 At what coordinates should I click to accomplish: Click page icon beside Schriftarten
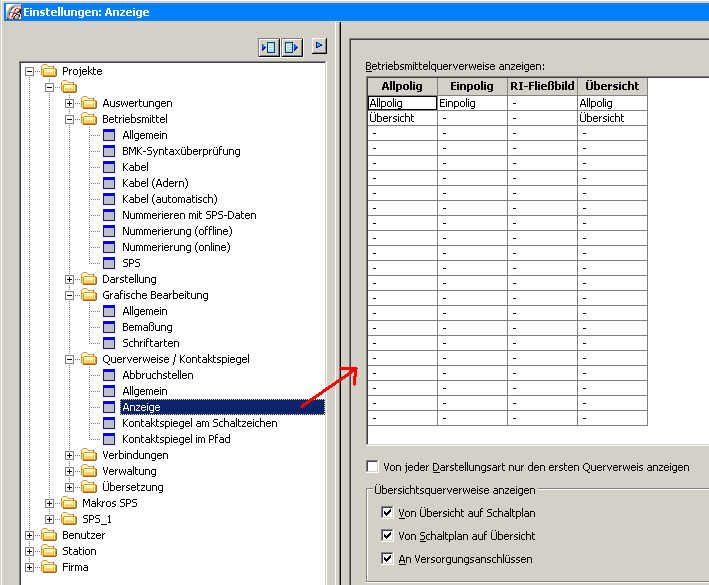click(x=109, y=343)
